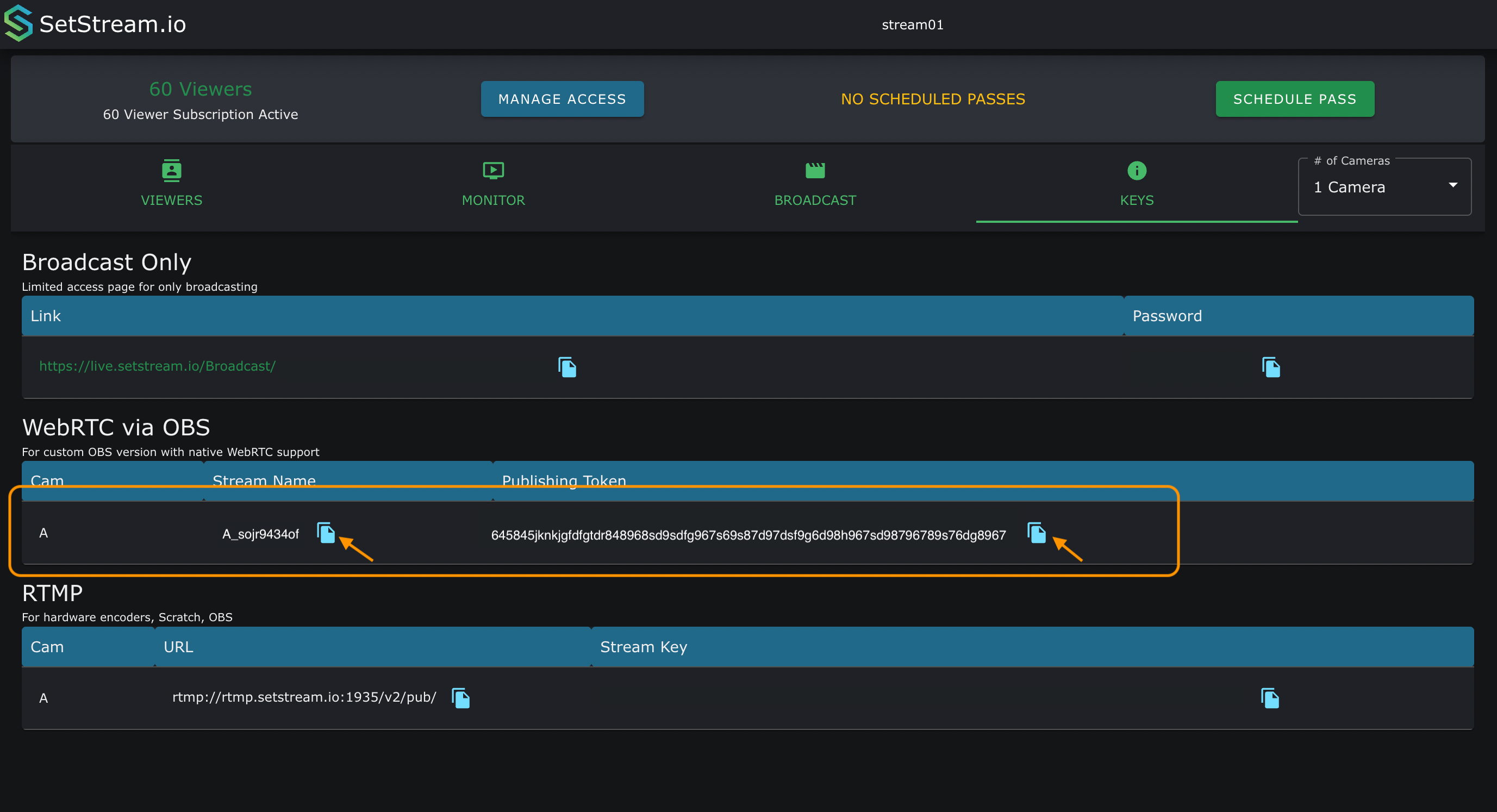Viewport: 1497px width, 812px height.
Task: Copy the RTMP URL
Action: (x=460, y=697)
